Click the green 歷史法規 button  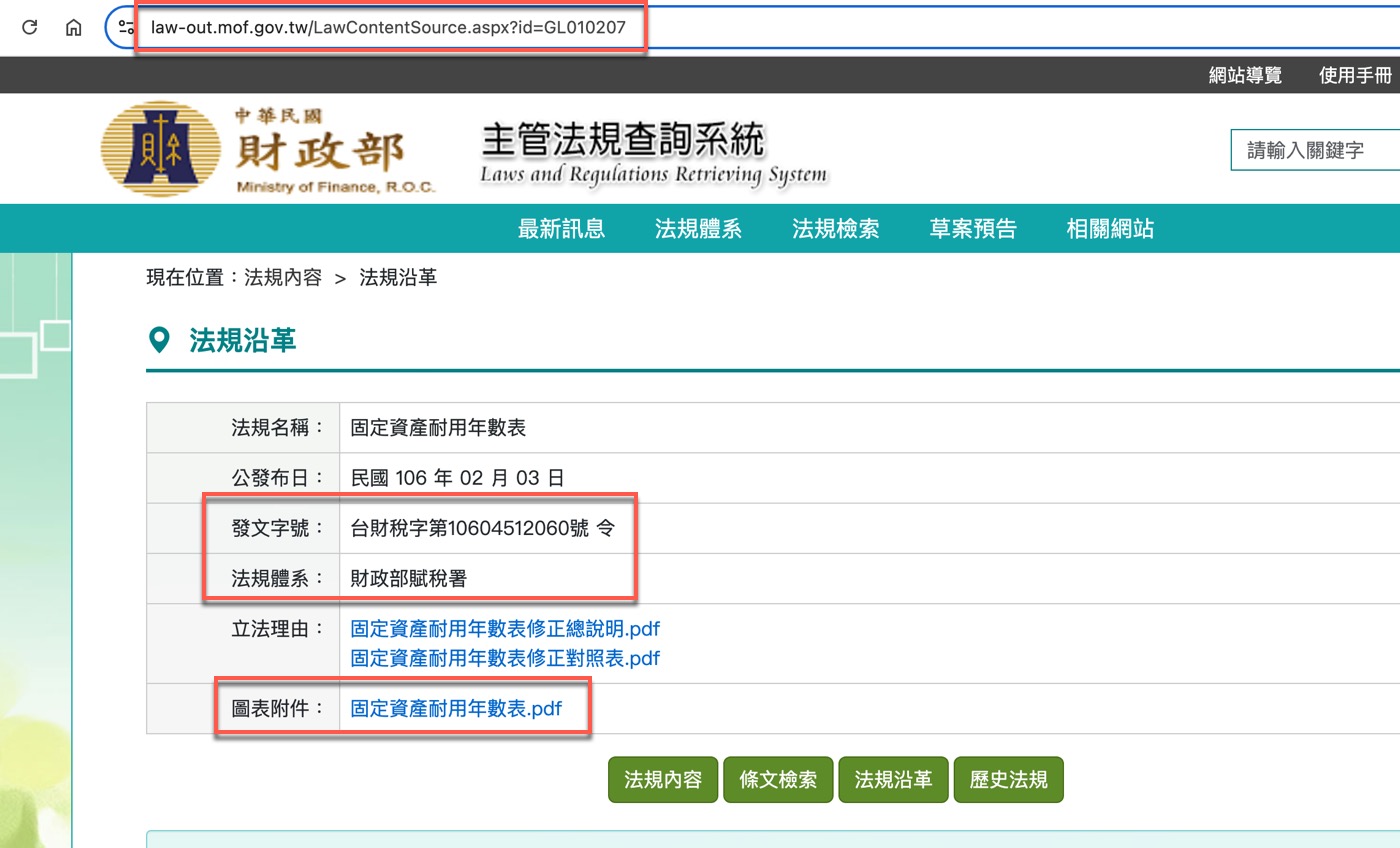coord(1008,780)
